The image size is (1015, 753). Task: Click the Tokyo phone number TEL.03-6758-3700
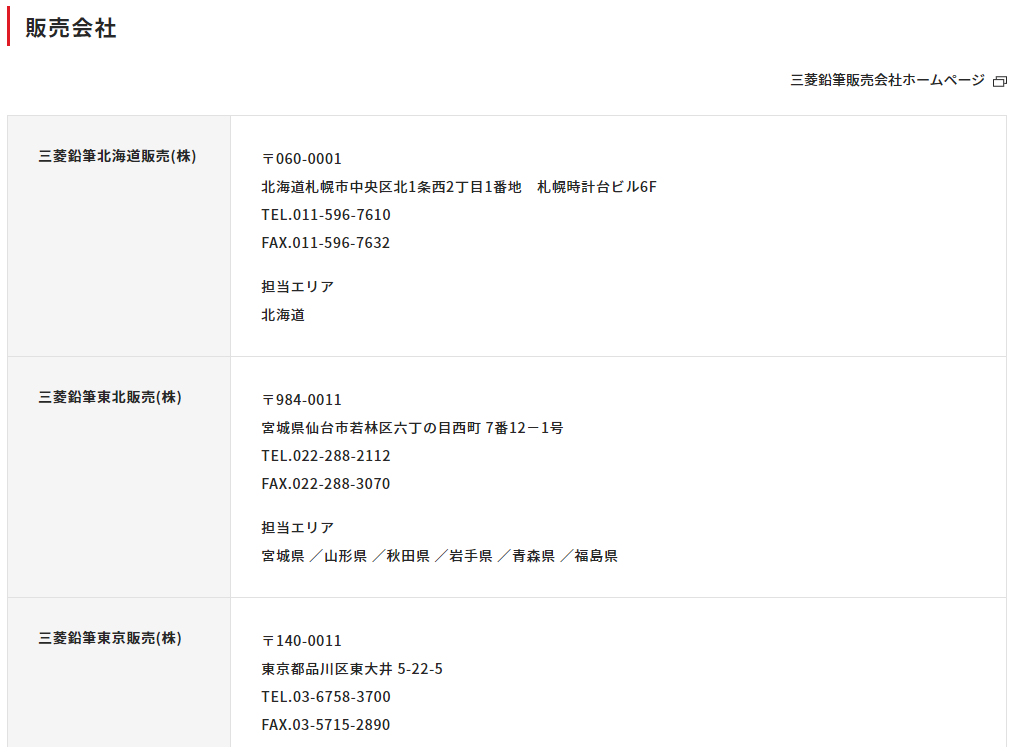[326, 697]
